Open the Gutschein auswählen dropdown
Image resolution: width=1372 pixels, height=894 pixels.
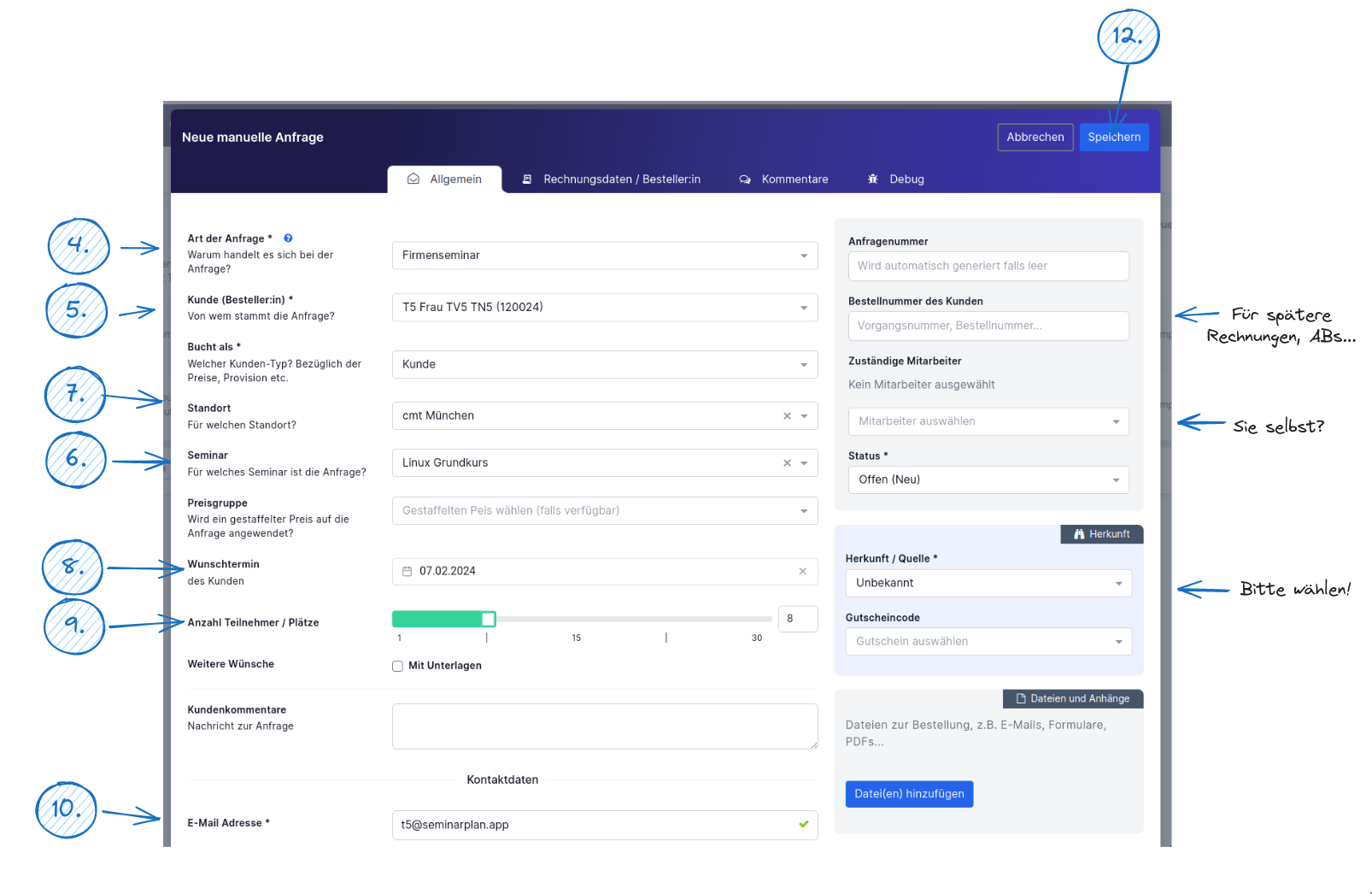pos(988,642)
